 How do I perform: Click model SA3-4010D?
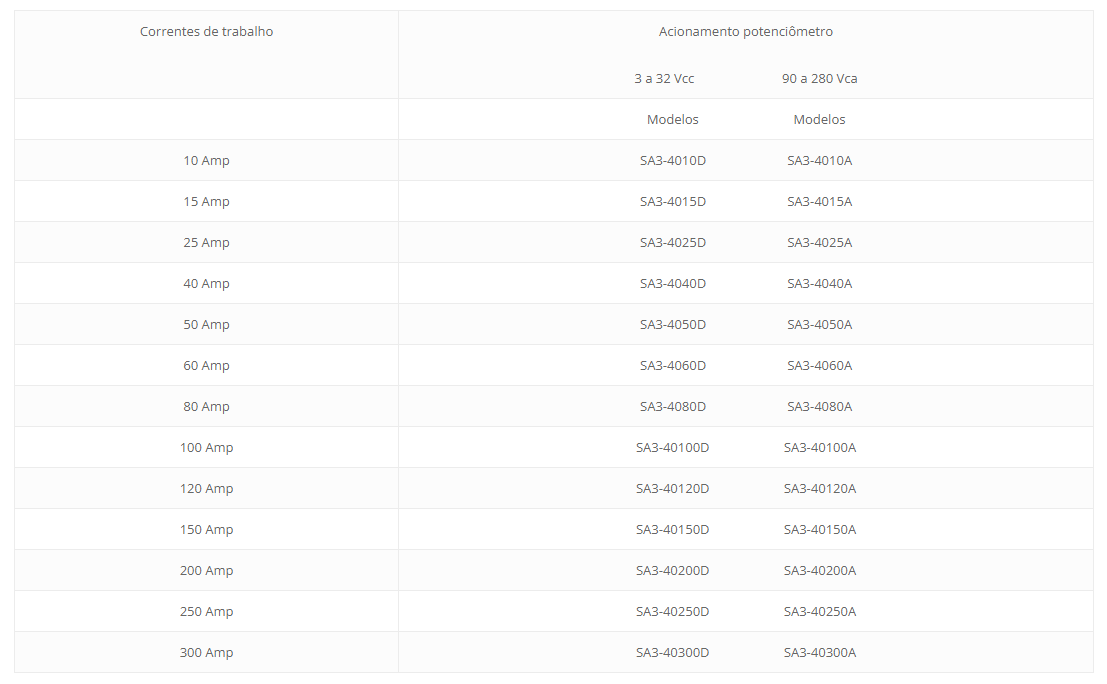click(x=673, y=161)
